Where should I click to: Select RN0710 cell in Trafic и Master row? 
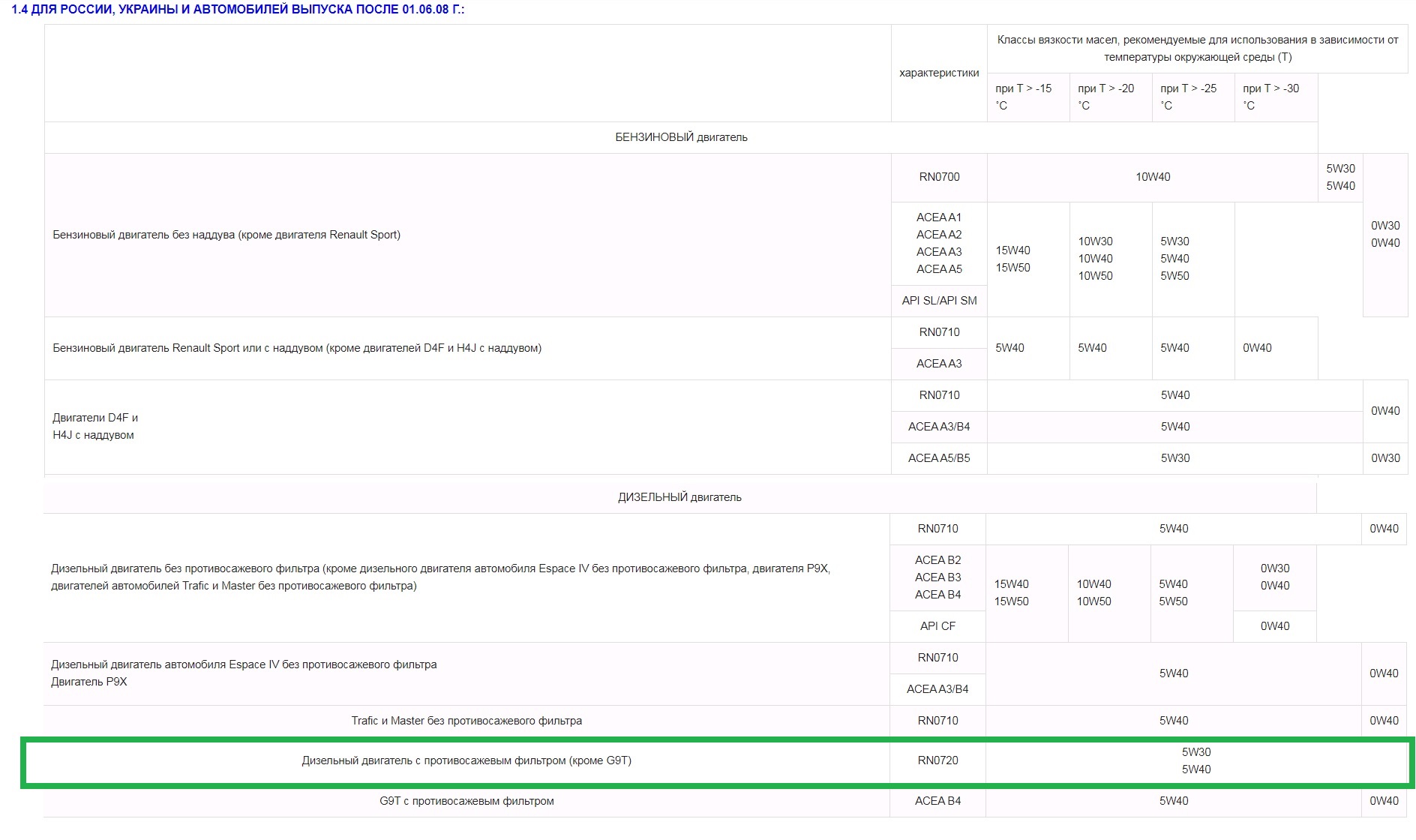point(937,721)
